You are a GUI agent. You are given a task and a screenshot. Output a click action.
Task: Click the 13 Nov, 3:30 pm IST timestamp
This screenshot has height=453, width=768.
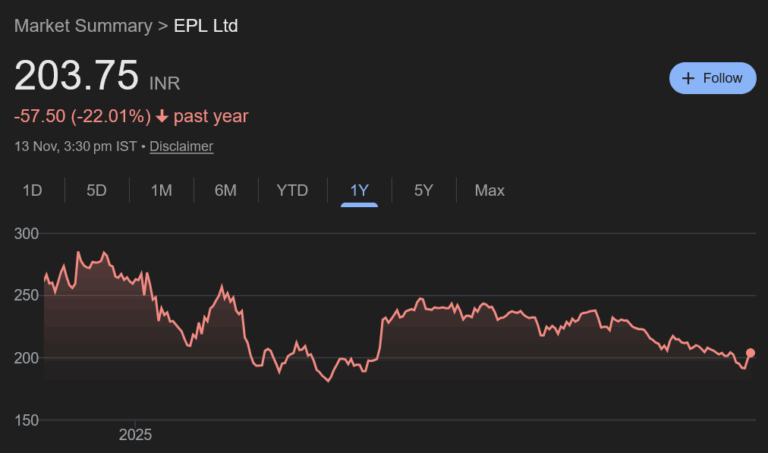(75, 146)
